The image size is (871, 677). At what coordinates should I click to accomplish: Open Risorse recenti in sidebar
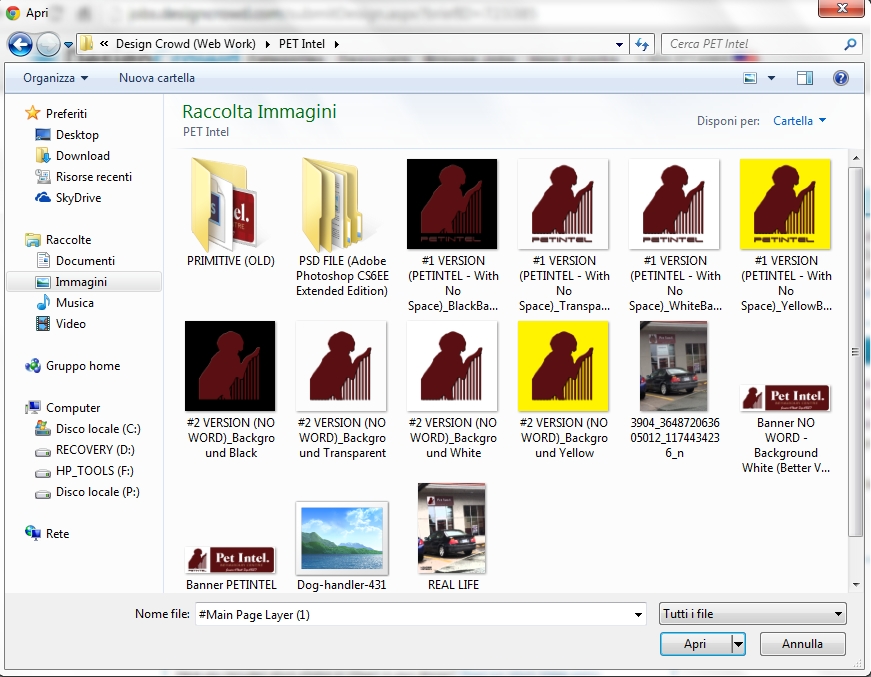click(x=83, y=177)
